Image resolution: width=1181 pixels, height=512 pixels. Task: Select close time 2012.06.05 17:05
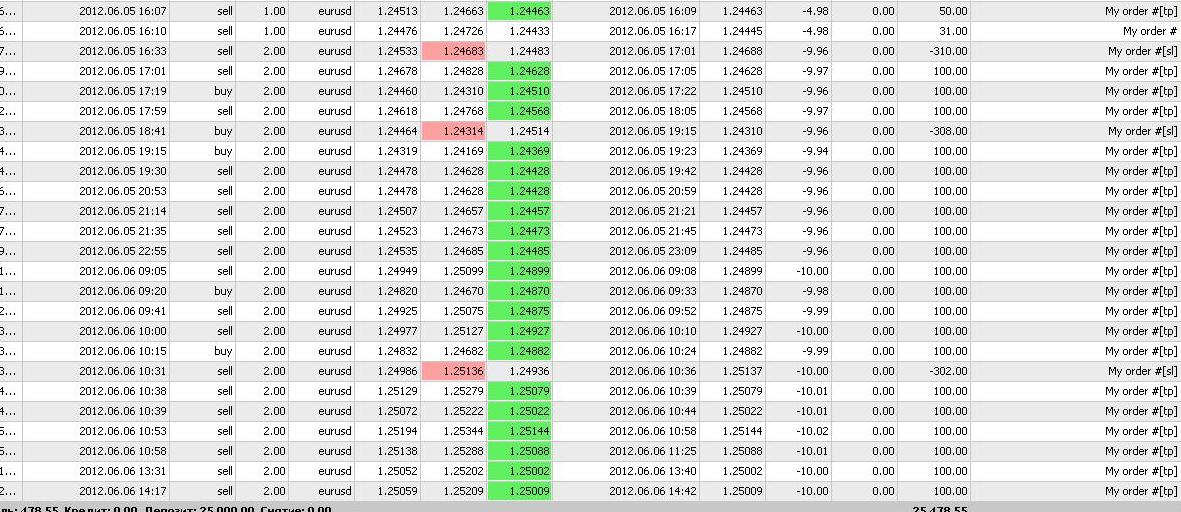tap(653, 72)
